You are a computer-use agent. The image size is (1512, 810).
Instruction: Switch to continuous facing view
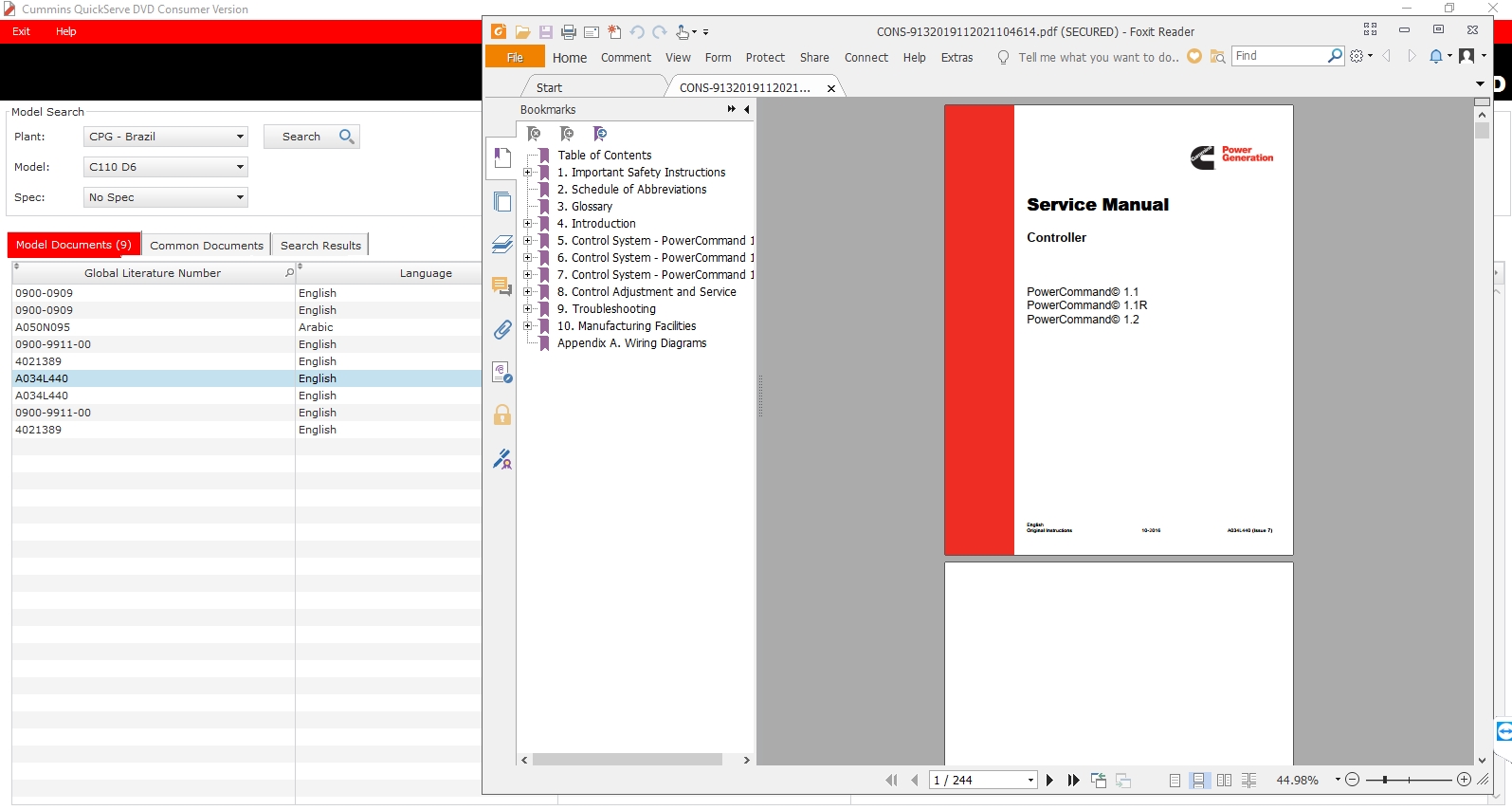point(1249,781)
